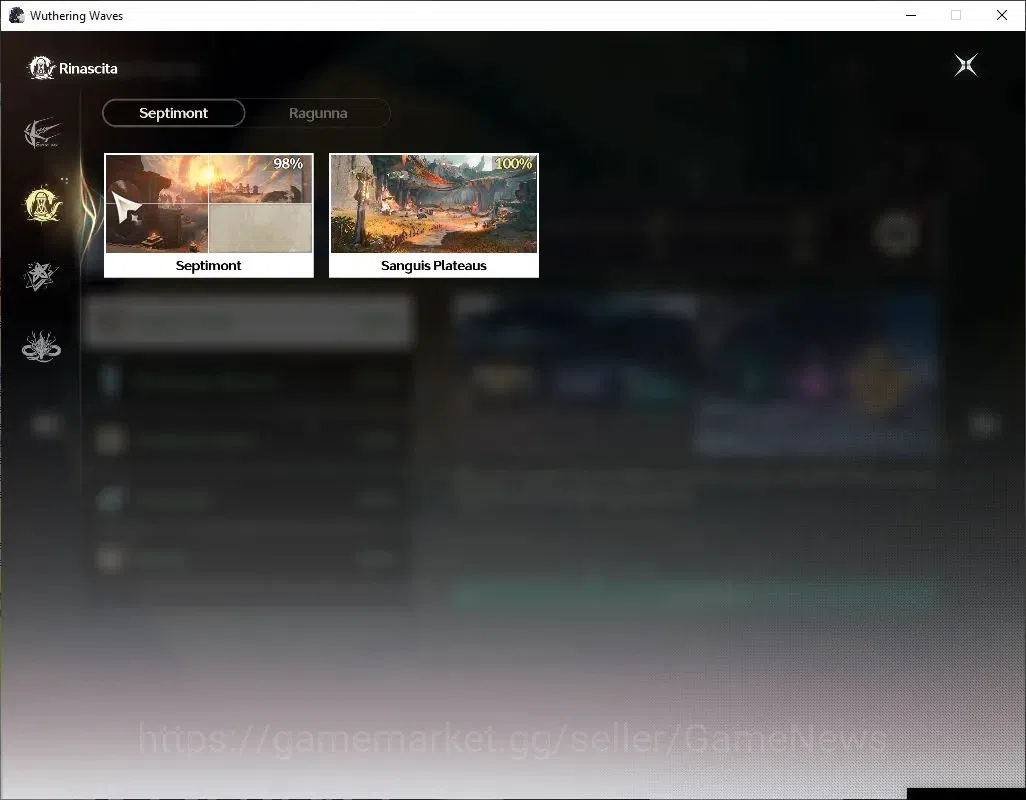1026x800 pixels.
Task: Close the region panel with the X icon
Action: click(x=966, y=65)
